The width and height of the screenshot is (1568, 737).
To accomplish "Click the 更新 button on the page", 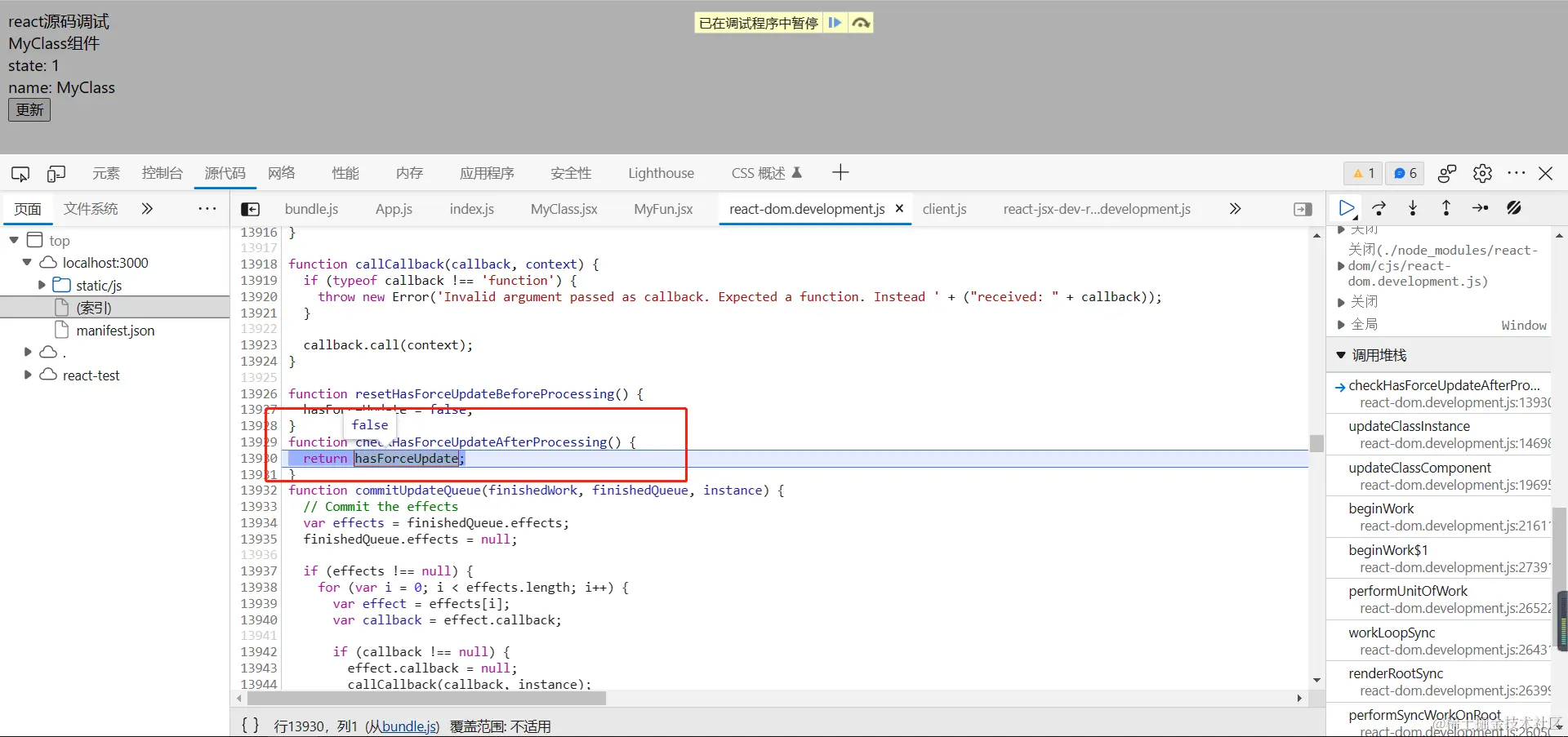I will [x=29, y=109].
